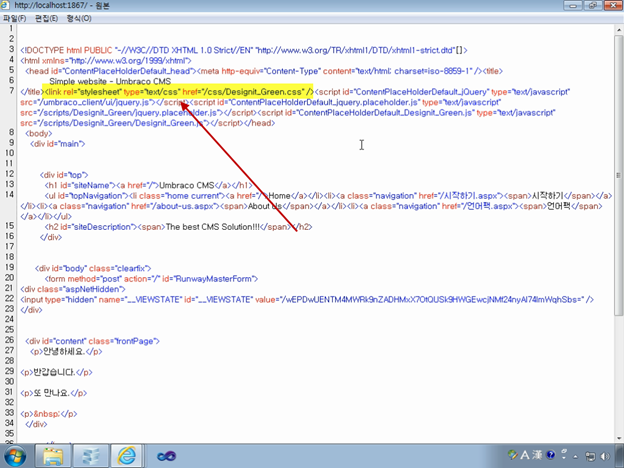Click the 또 만나요 paragraph line
The width and height of the screenshot is (624, 468).
(x=53, y=393)
